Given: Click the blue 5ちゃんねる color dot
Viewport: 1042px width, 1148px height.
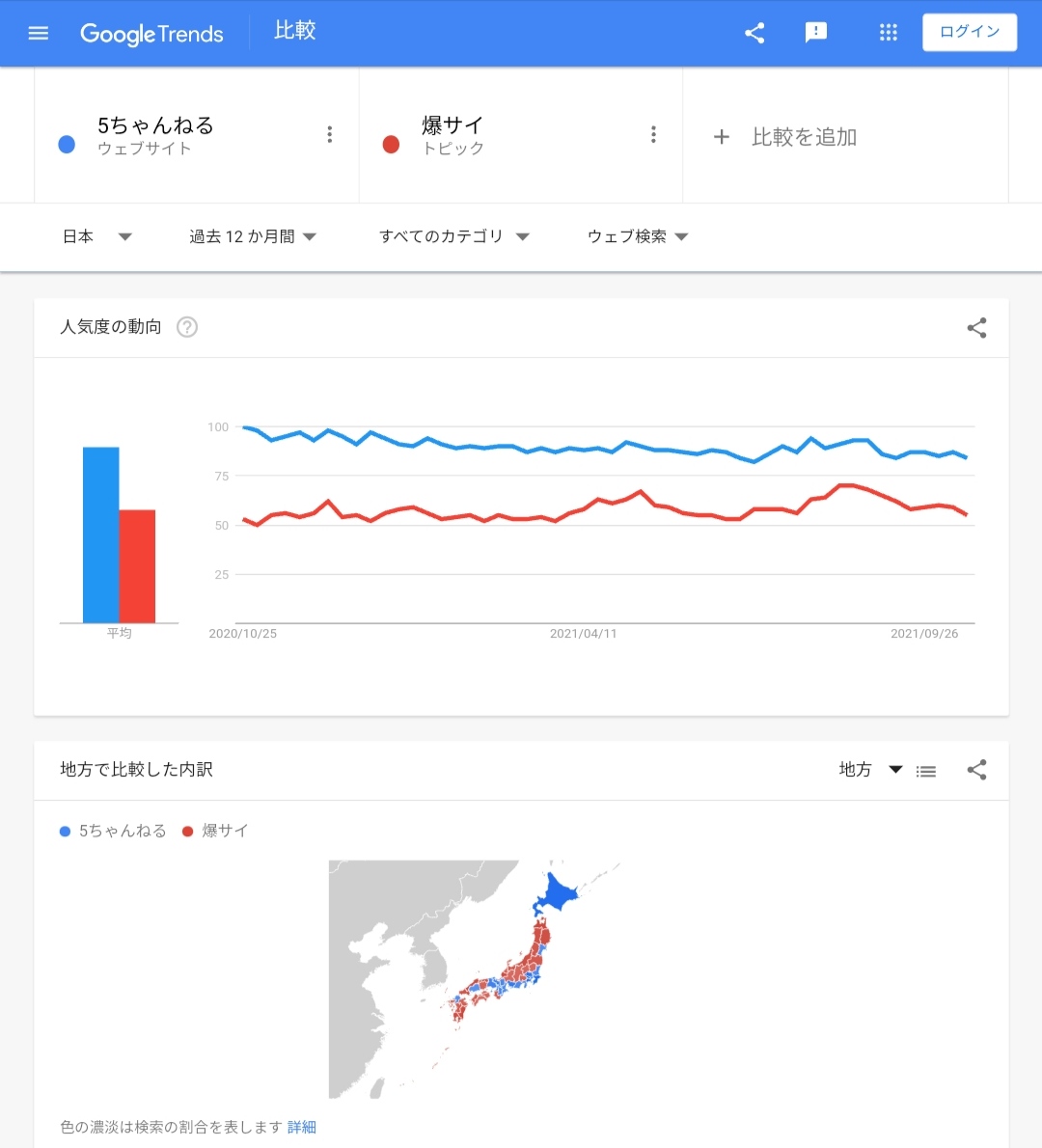Looking at the screenshot, I should coord(67,145).
